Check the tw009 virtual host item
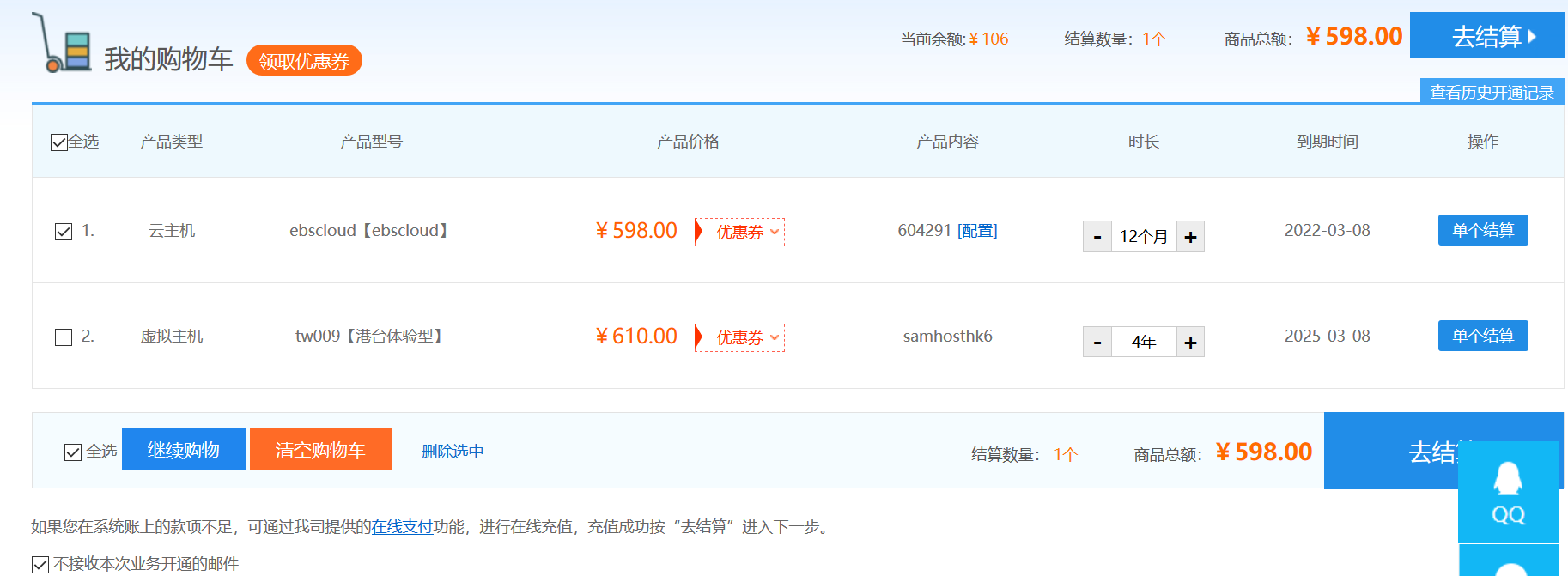The height and width of the screenshot is (576, 1568). click(x=64, y=337)
